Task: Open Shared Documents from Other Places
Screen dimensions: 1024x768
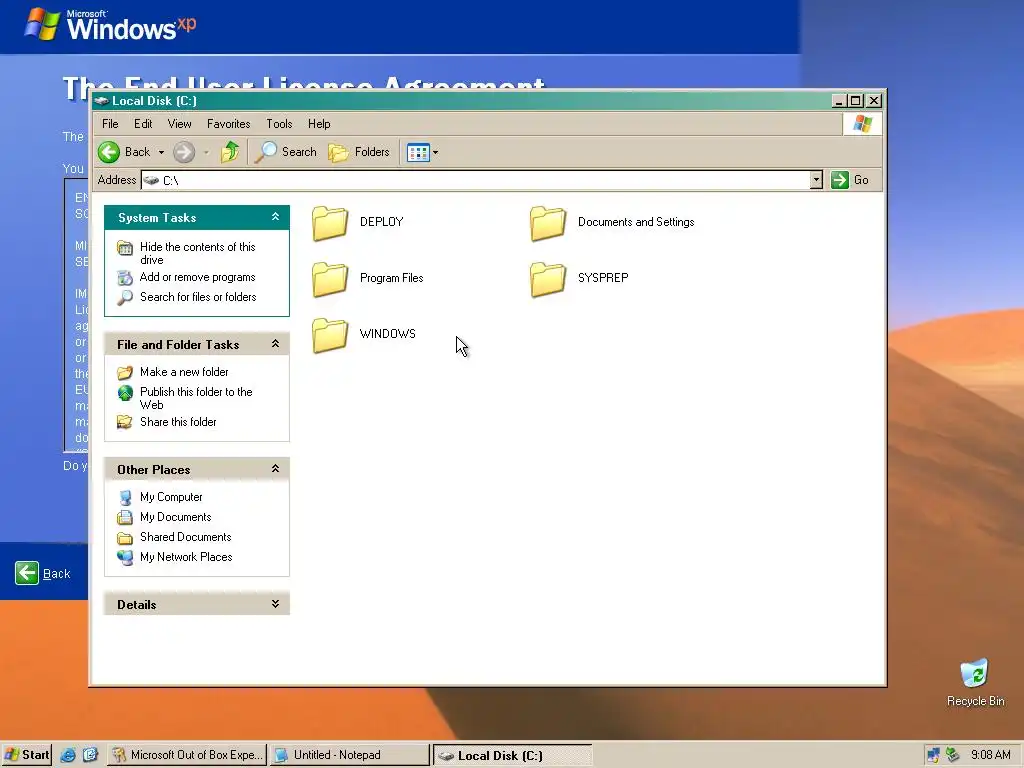Action: click(185, 537)
